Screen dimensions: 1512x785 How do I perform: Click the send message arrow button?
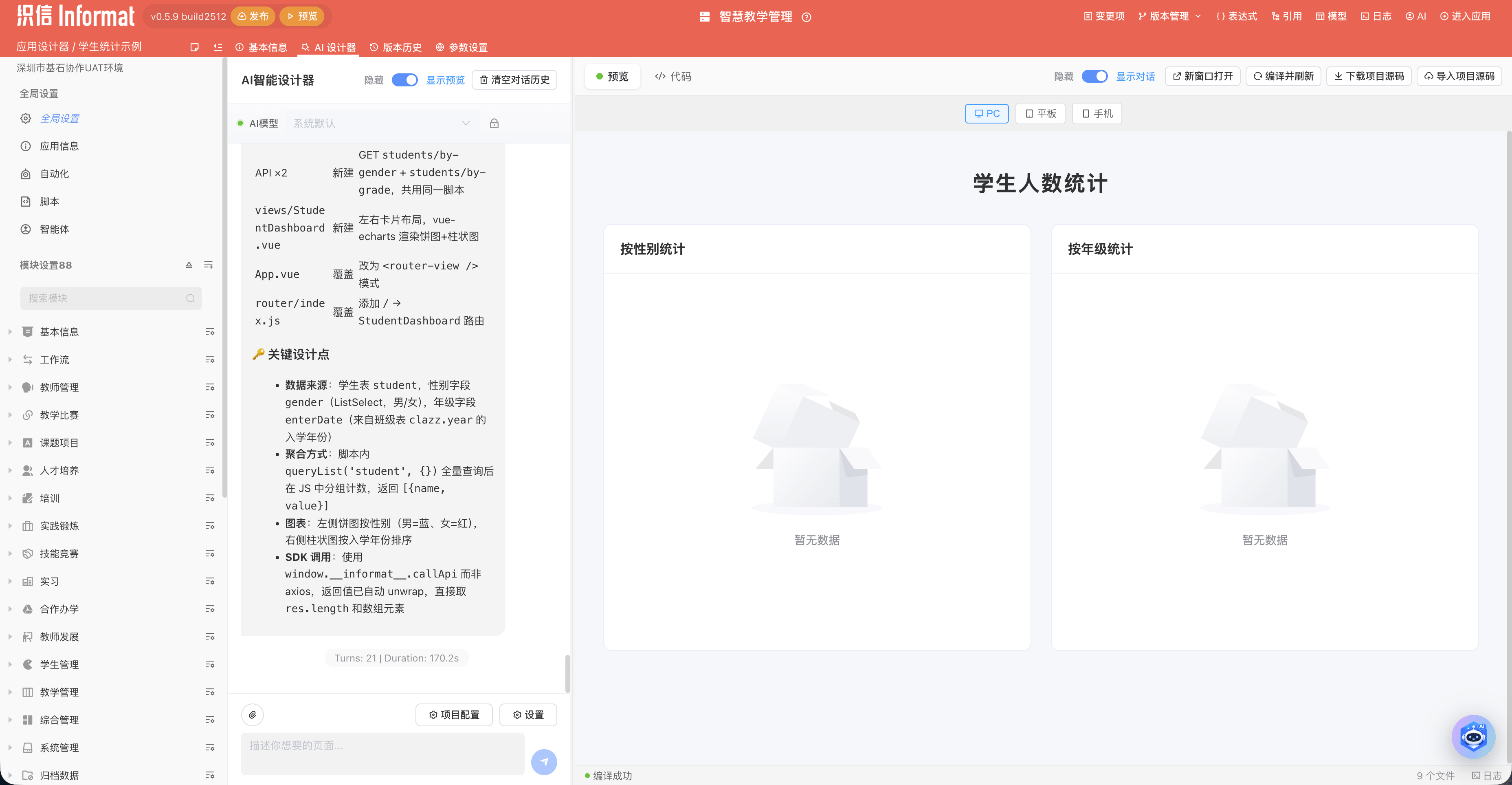pyautogui.click(x=544, y=761)
